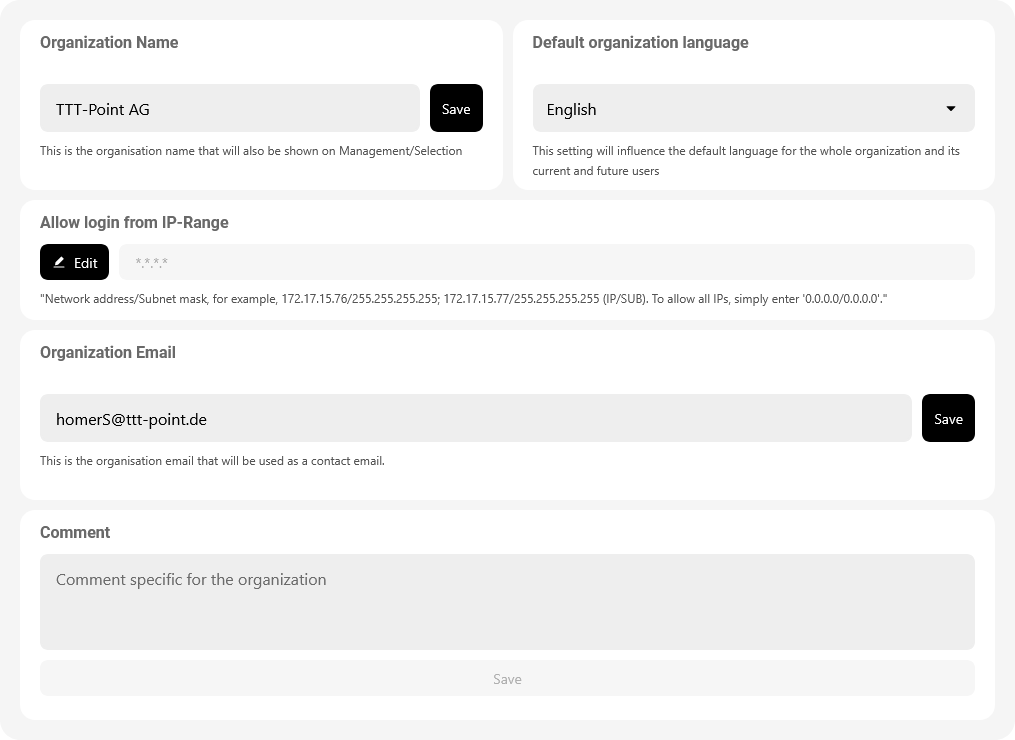Viewport: 1015px width, 740px height.
Task: Click into the homerS@ttt-point.de email field
Action: (x=475, y=418)
